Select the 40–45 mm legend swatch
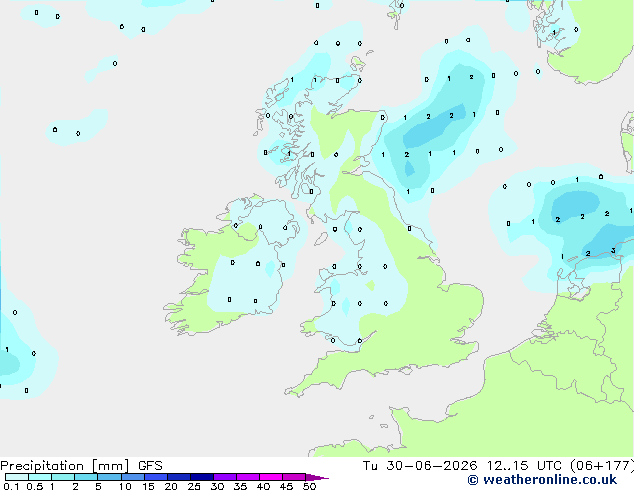This screenshot has width=634, height=490. tap(271, 477)
